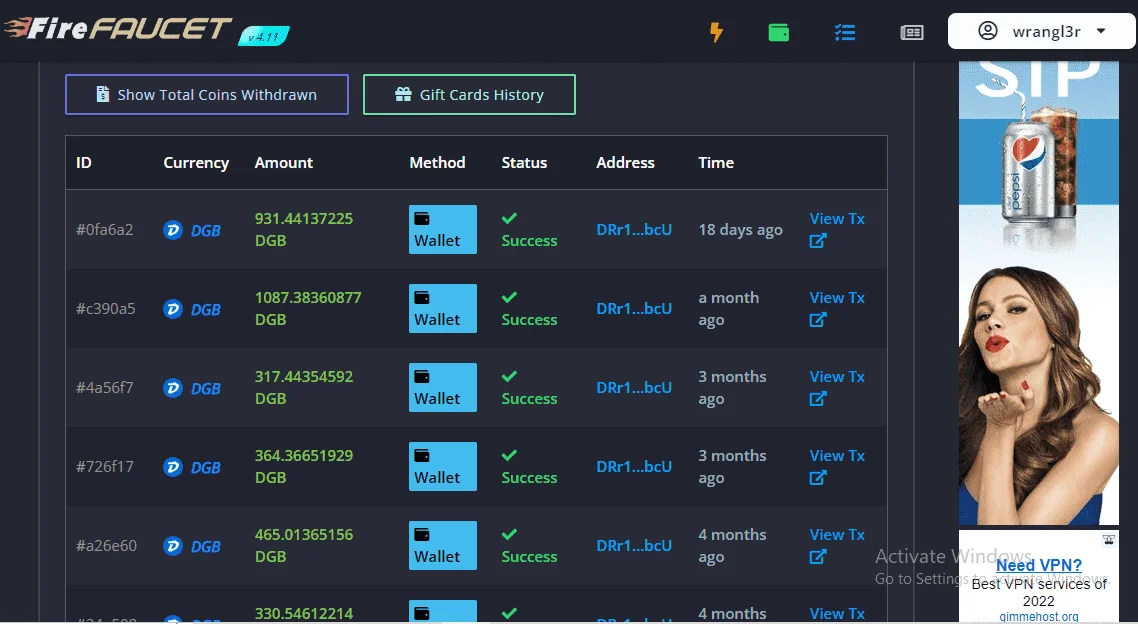Expand the wrangl3r account dropdown
This screenshot has height=624, width=1138.
1041,31
